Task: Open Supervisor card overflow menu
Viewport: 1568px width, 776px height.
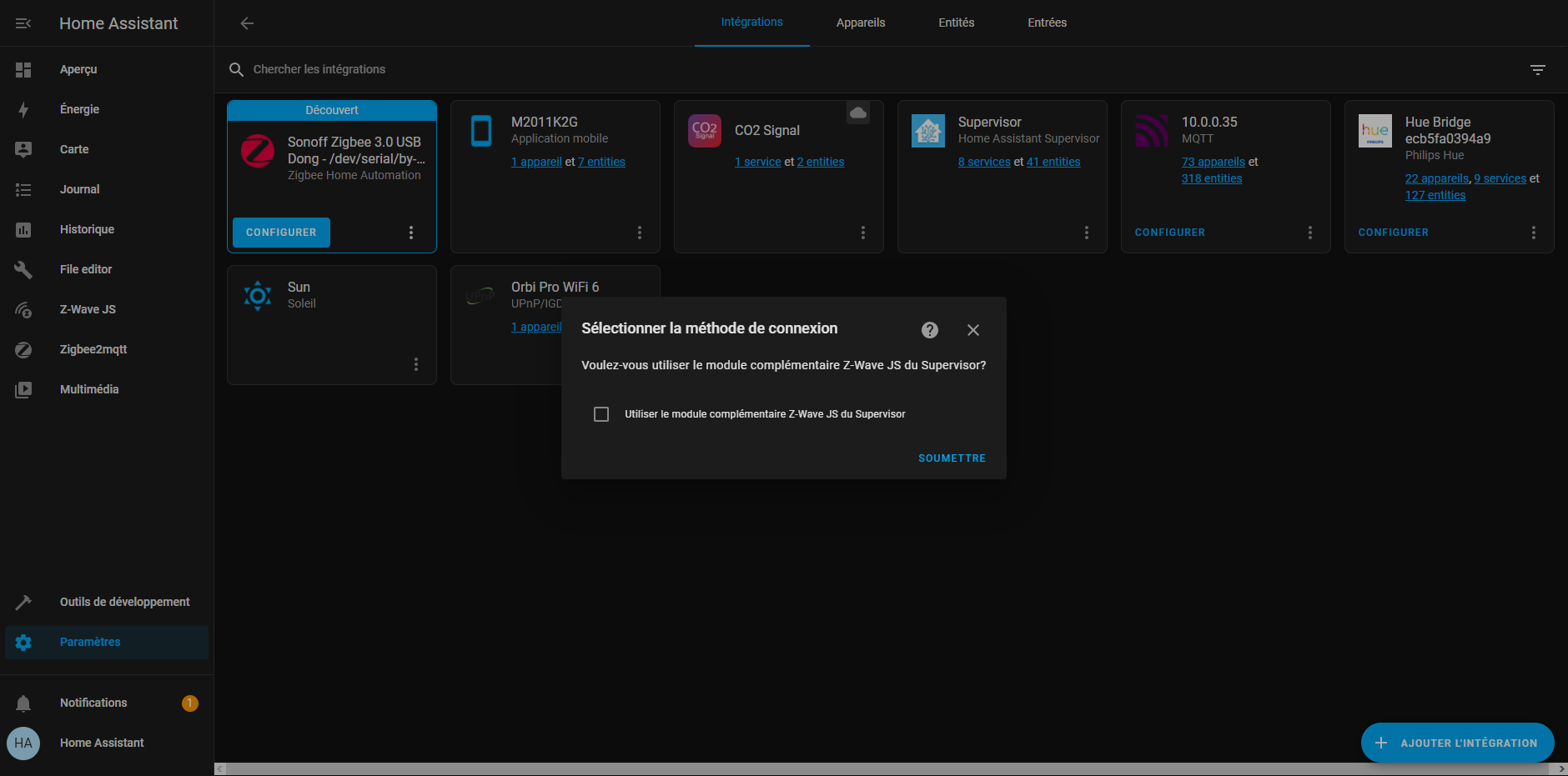Action: (1087, 233)
